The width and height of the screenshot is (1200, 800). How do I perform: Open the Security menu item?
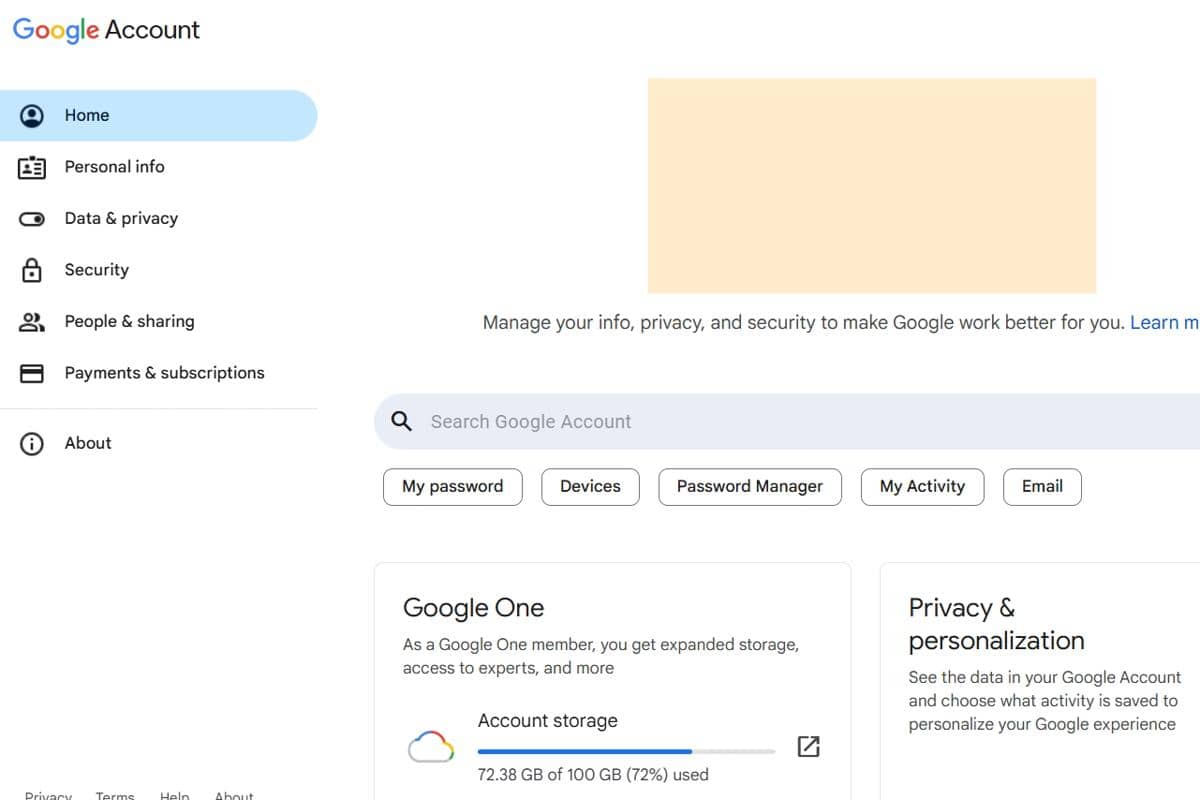coord(97,270)
